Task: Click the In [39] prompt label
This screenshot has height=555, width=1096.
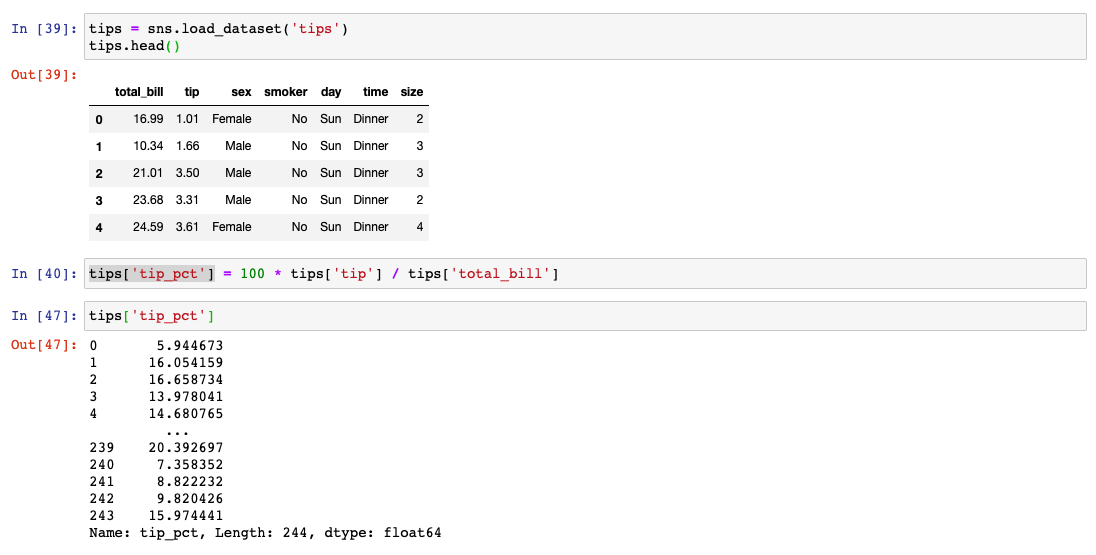Action: [x=44, y=29]
